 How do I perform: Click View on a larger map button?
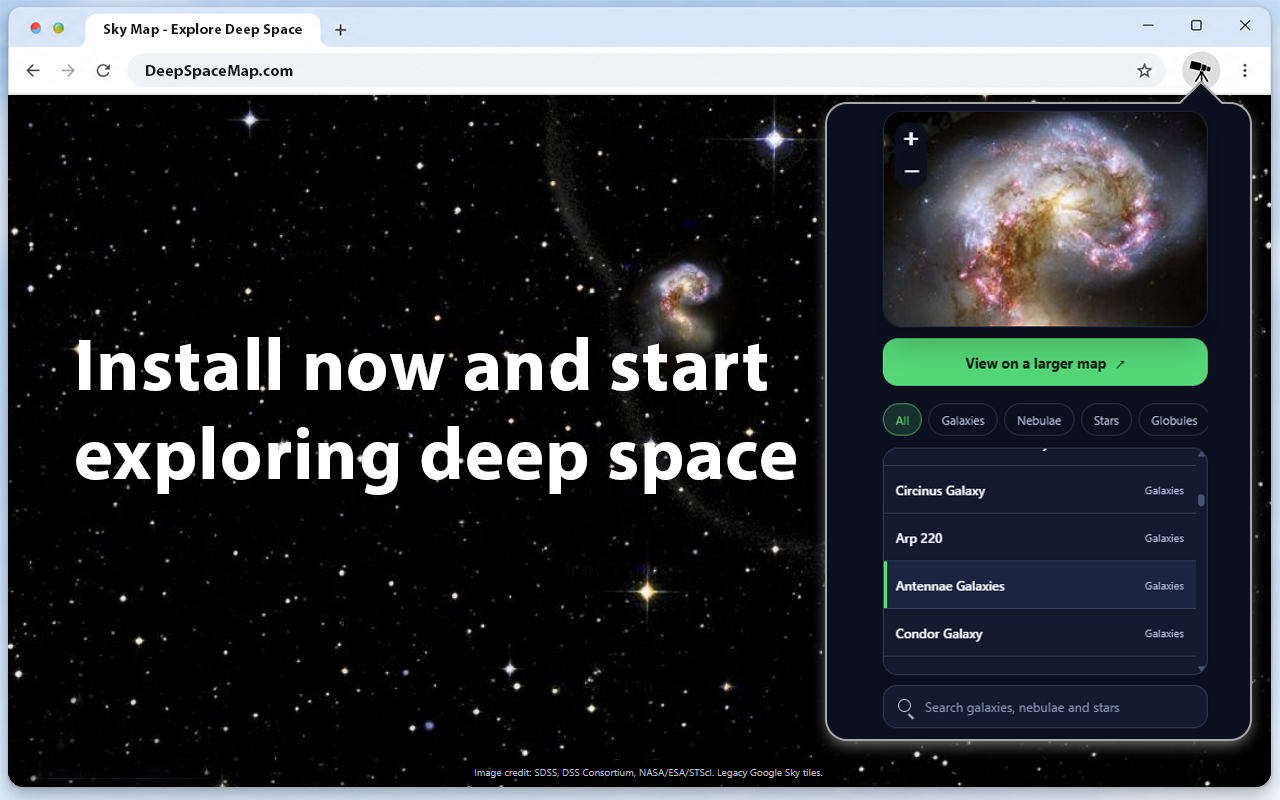click(1045, 362)
